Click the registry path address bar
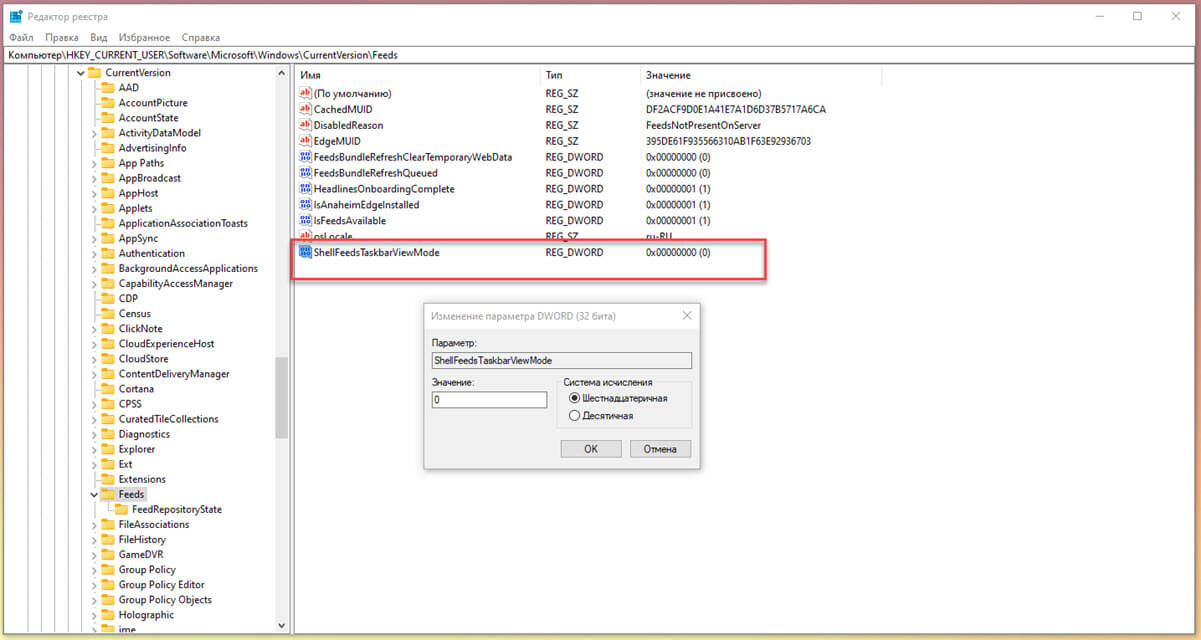1201x640 pixels. [x=600, y=55]
